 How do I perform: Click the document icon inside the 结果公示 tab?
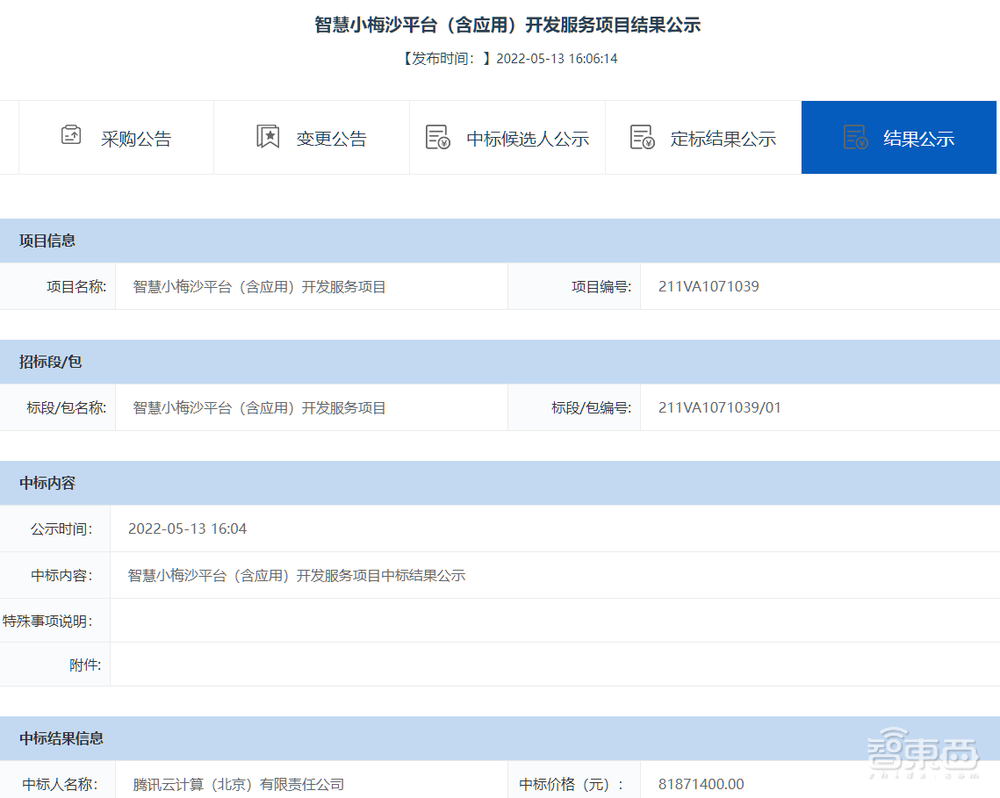(853, 137)
